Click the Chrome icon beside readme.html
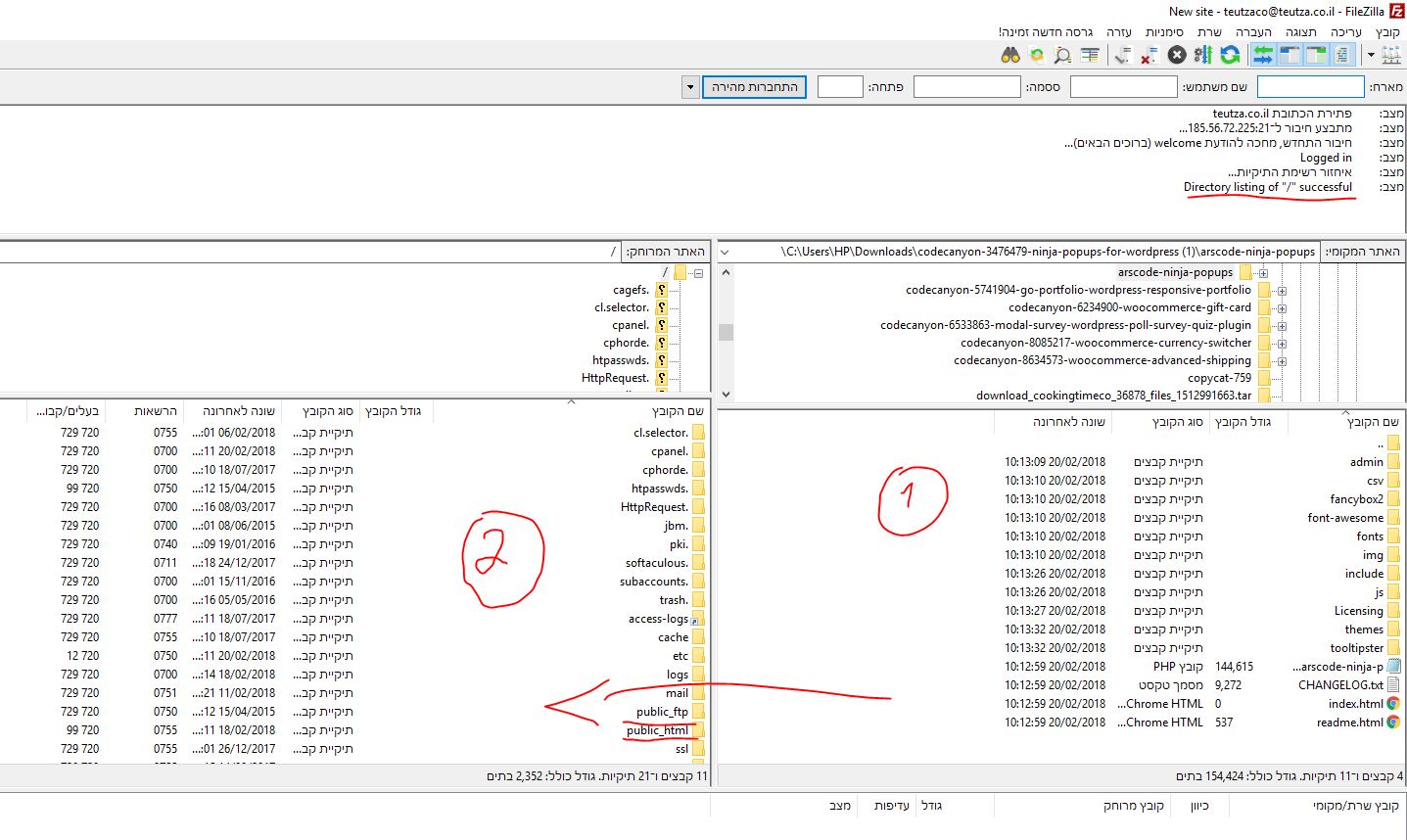The width and height of the screenshot is (1407, 840). tap(1393, 722)
